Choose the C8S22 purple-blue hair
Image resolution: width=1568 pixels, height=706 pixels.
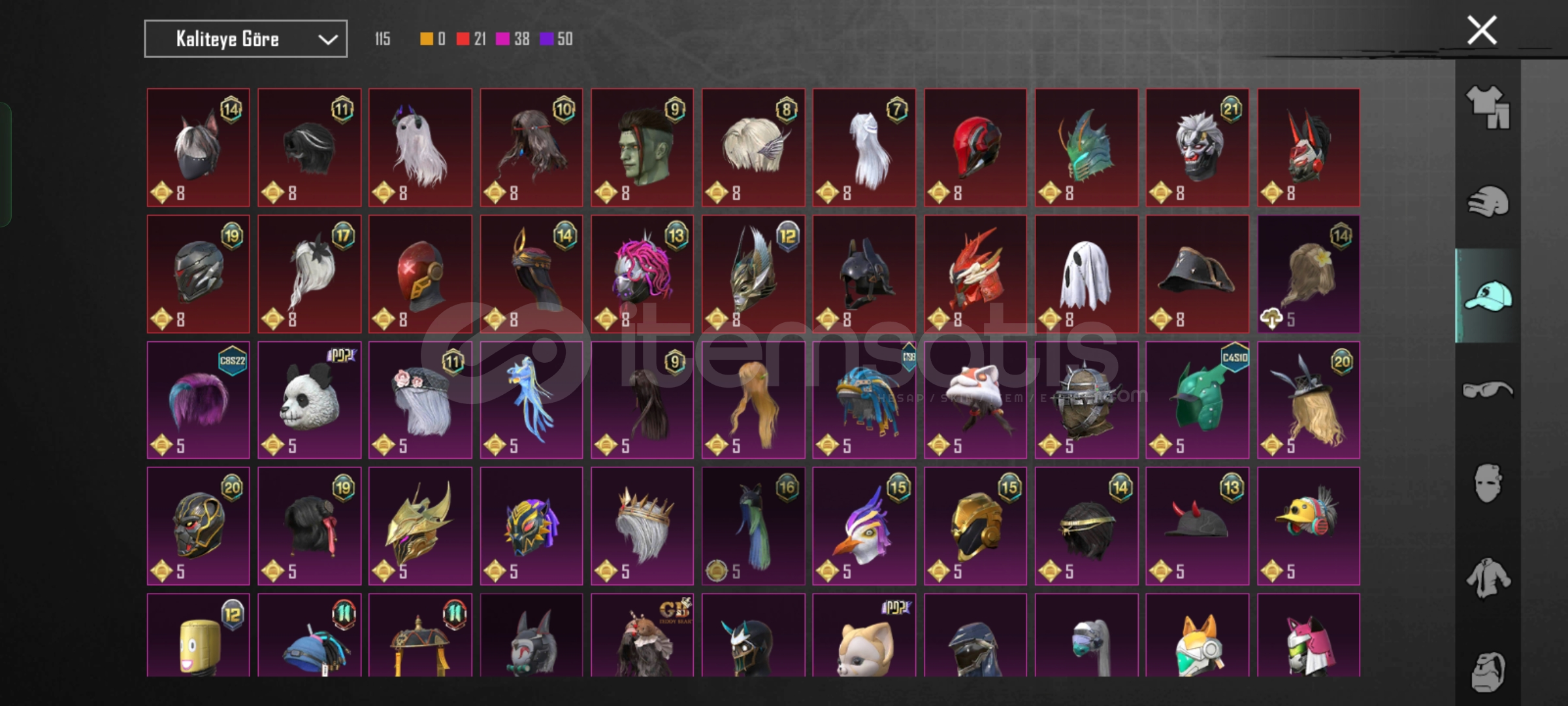click(x=198, y=400)
